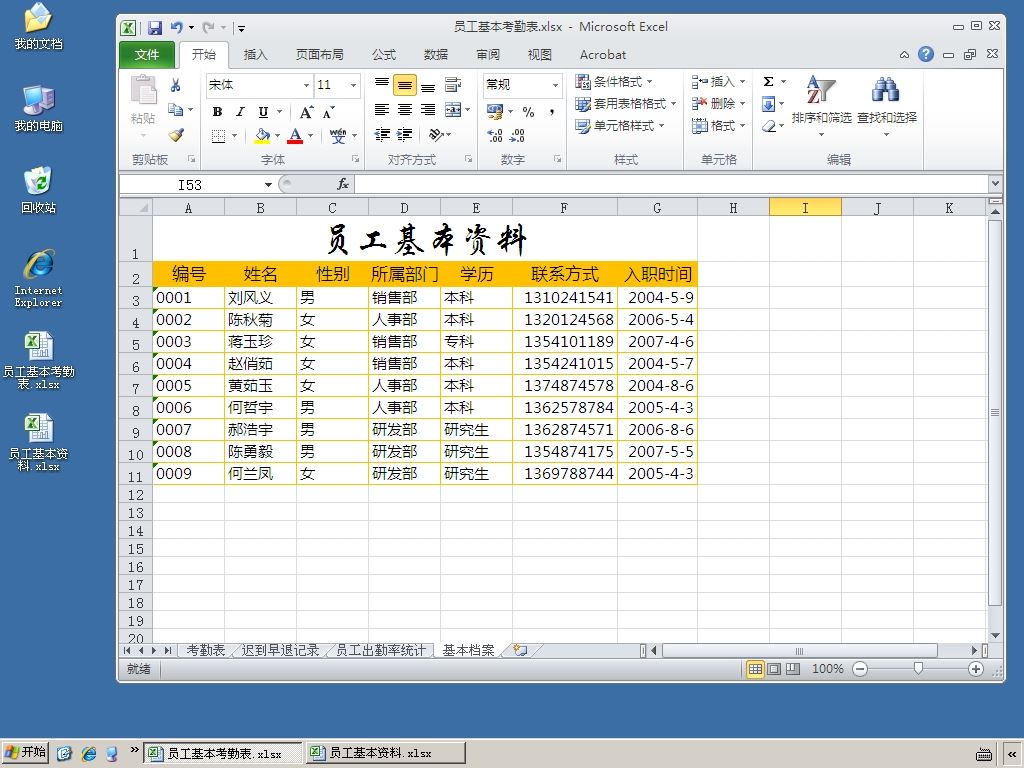Toggle align text left button
1024x768 pixels.
382,110
